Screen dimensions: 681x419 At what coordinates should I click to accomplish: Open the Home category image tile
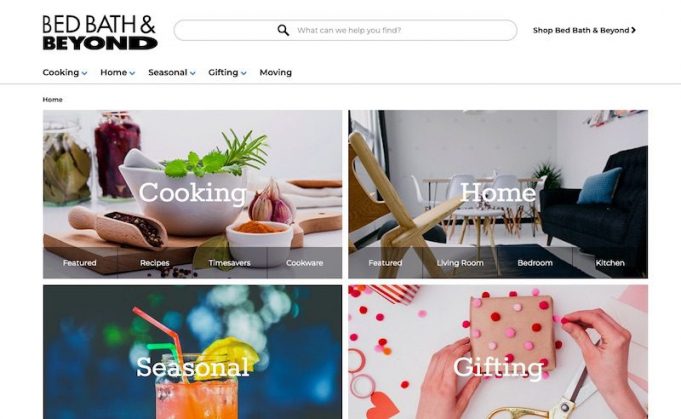click(498, 178)
